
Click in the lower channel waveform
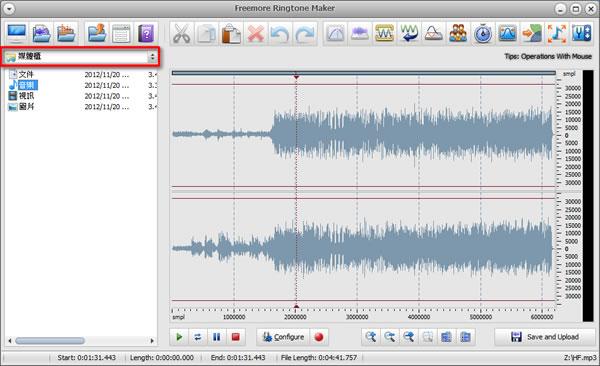364,249
